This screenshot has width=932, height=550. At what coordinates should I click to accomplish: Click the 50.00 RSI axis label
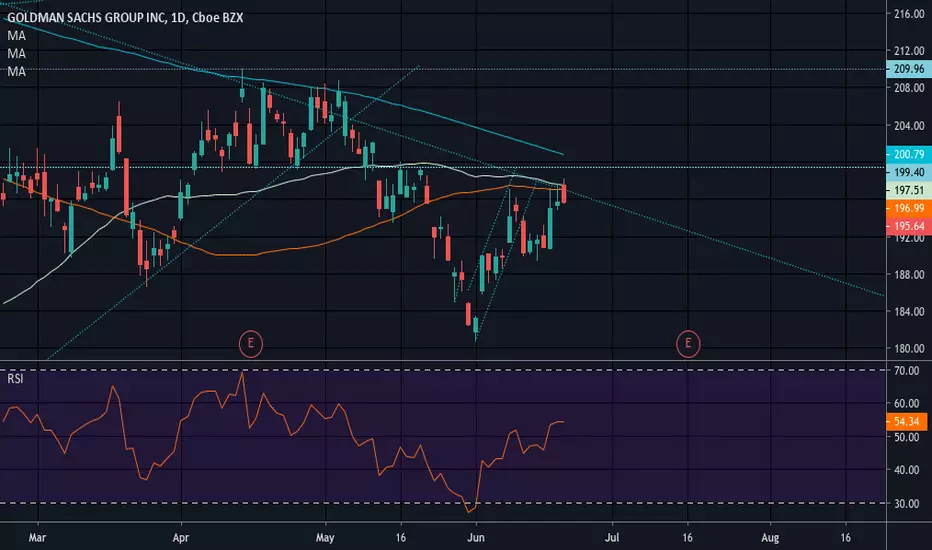(x=906, y=437)
